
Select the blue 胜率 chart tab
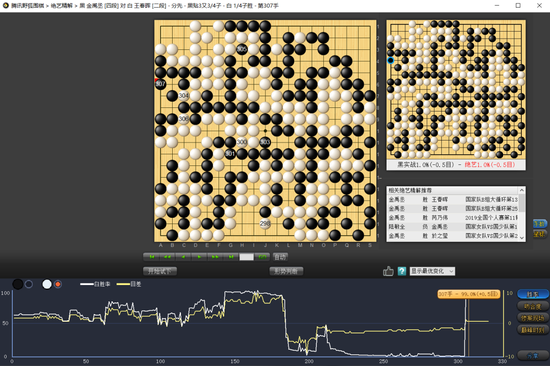tap(533, 294)
